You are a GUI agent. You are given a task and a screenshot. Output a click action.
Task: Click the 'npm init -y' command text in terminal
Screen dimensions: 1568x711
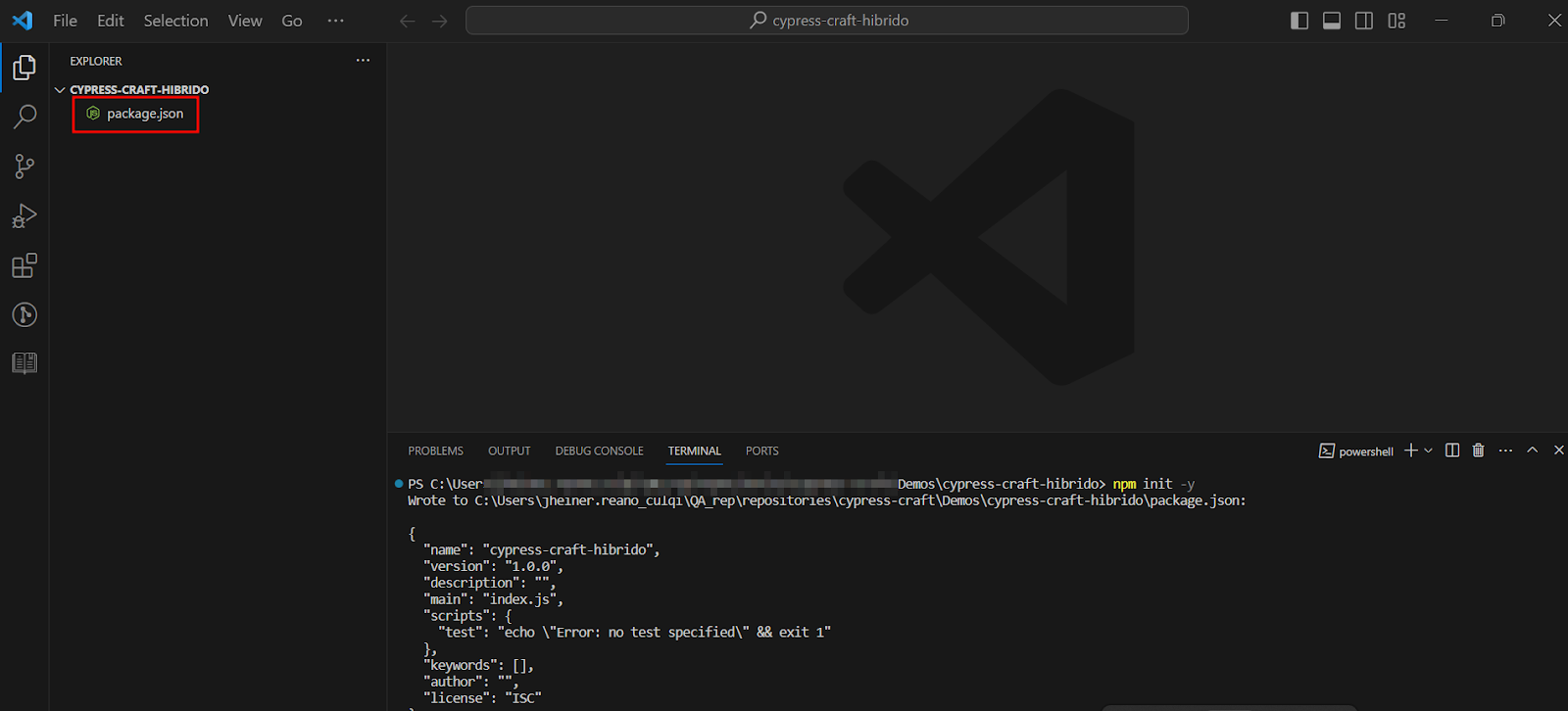click(1153, 484)
